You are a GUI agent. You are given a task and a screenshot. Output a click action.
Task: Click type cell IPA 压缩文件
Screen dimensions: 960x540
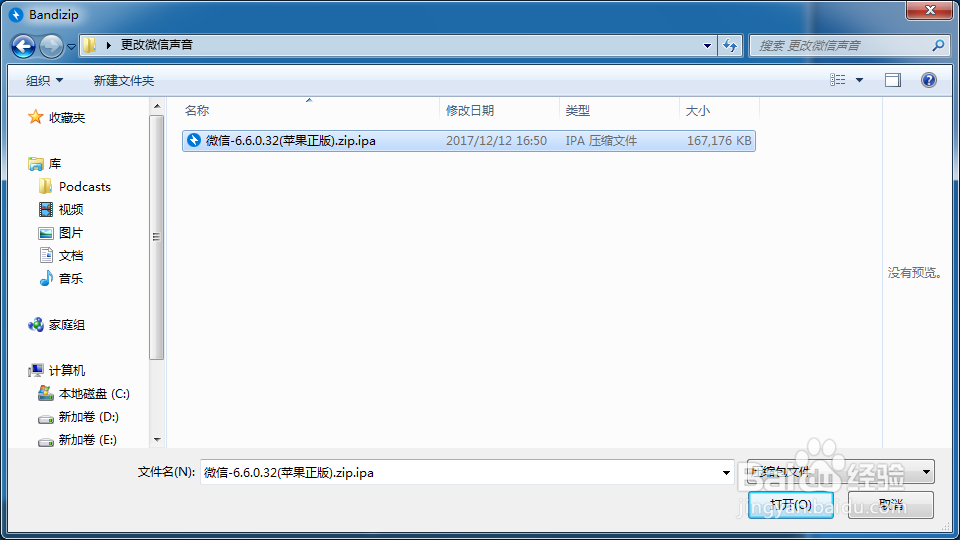[x=601, y=141]
